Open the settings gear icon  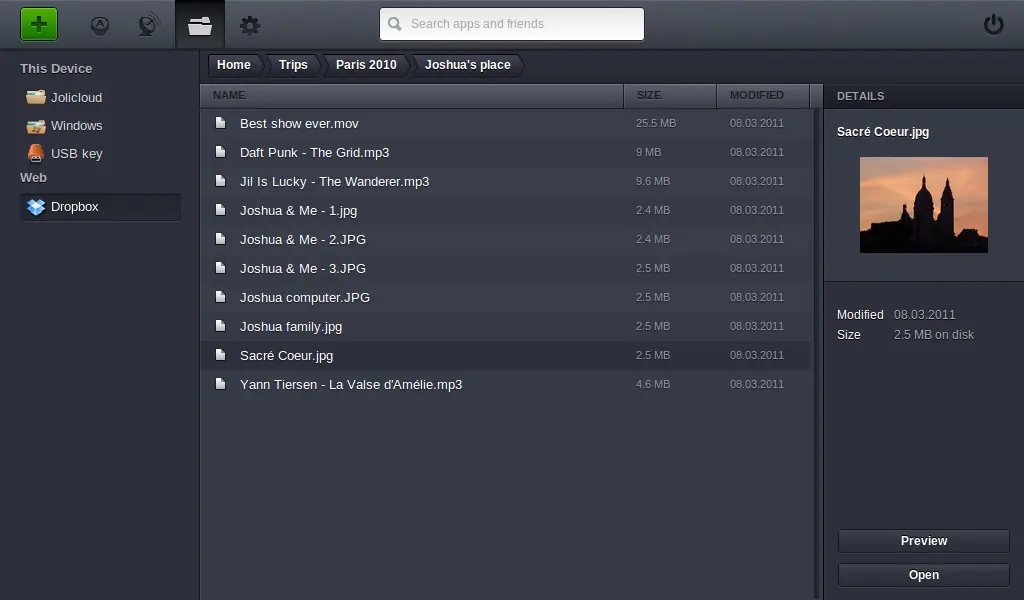point(249,25)
